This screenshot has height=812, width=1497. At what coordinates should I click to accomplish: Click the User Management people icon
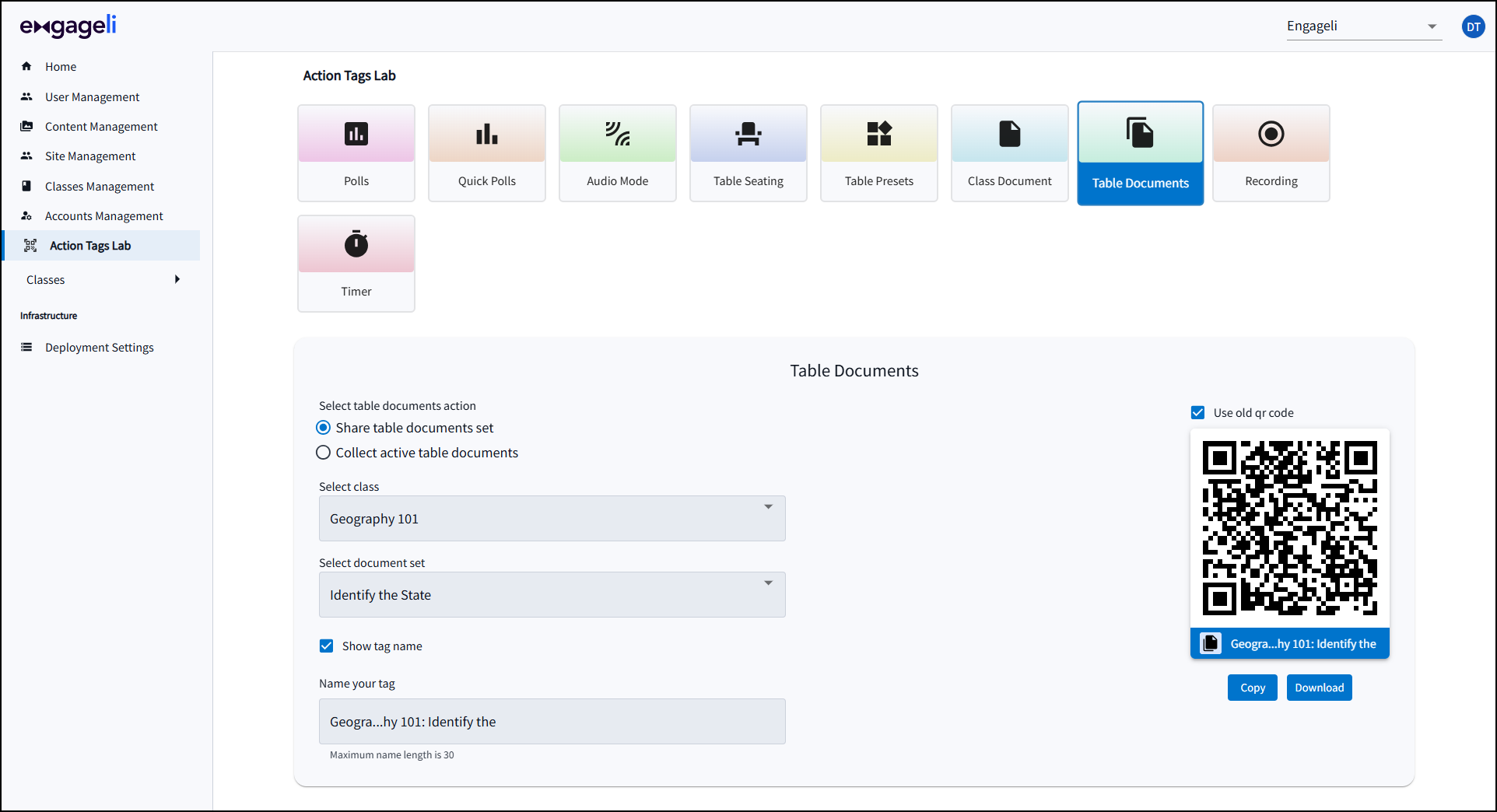pos(26,96)
